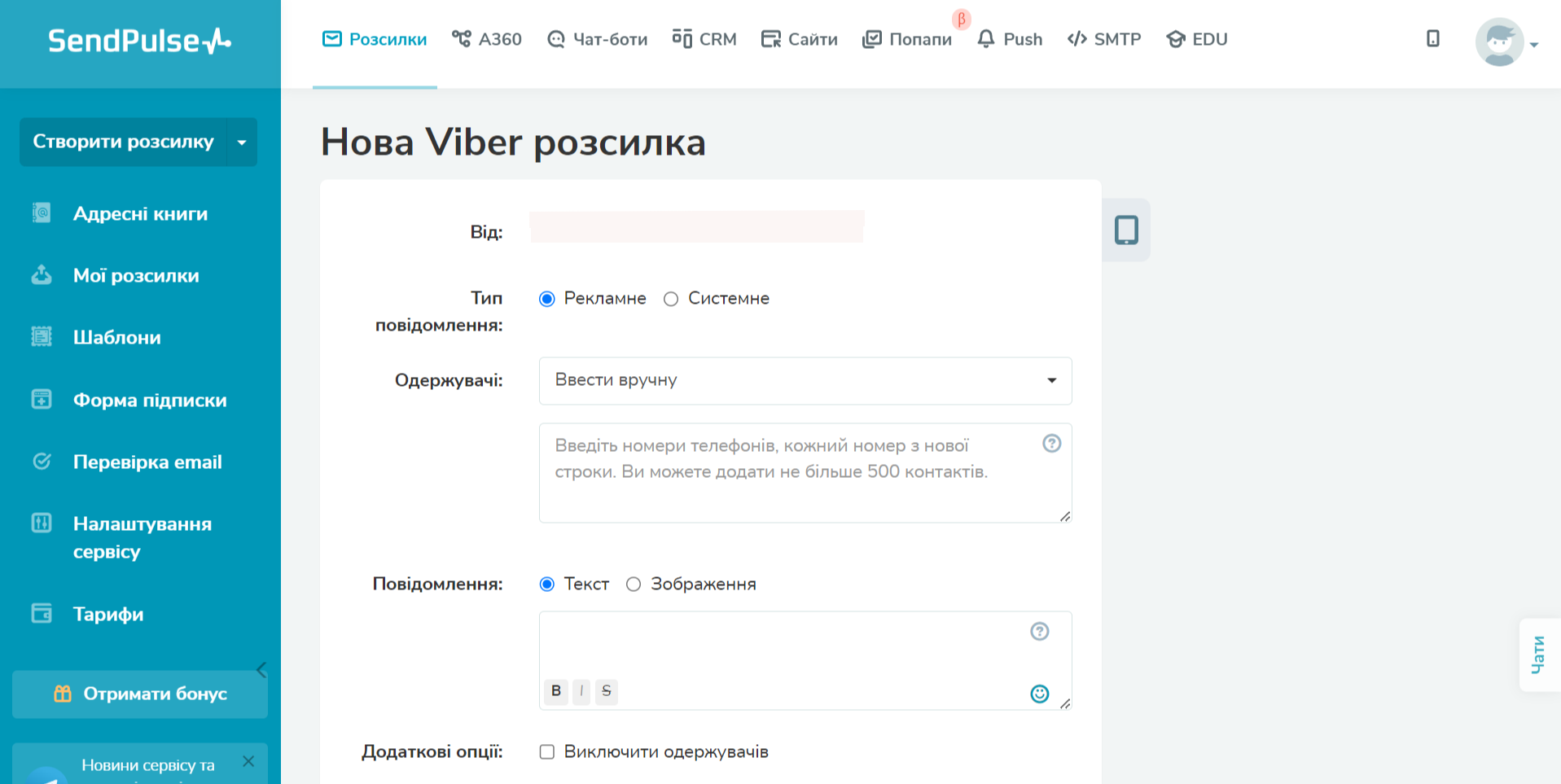Select the Рекламне message type
Viewport: 1561px width, 784px height.
pyautogui.click(x=547, y=299)
